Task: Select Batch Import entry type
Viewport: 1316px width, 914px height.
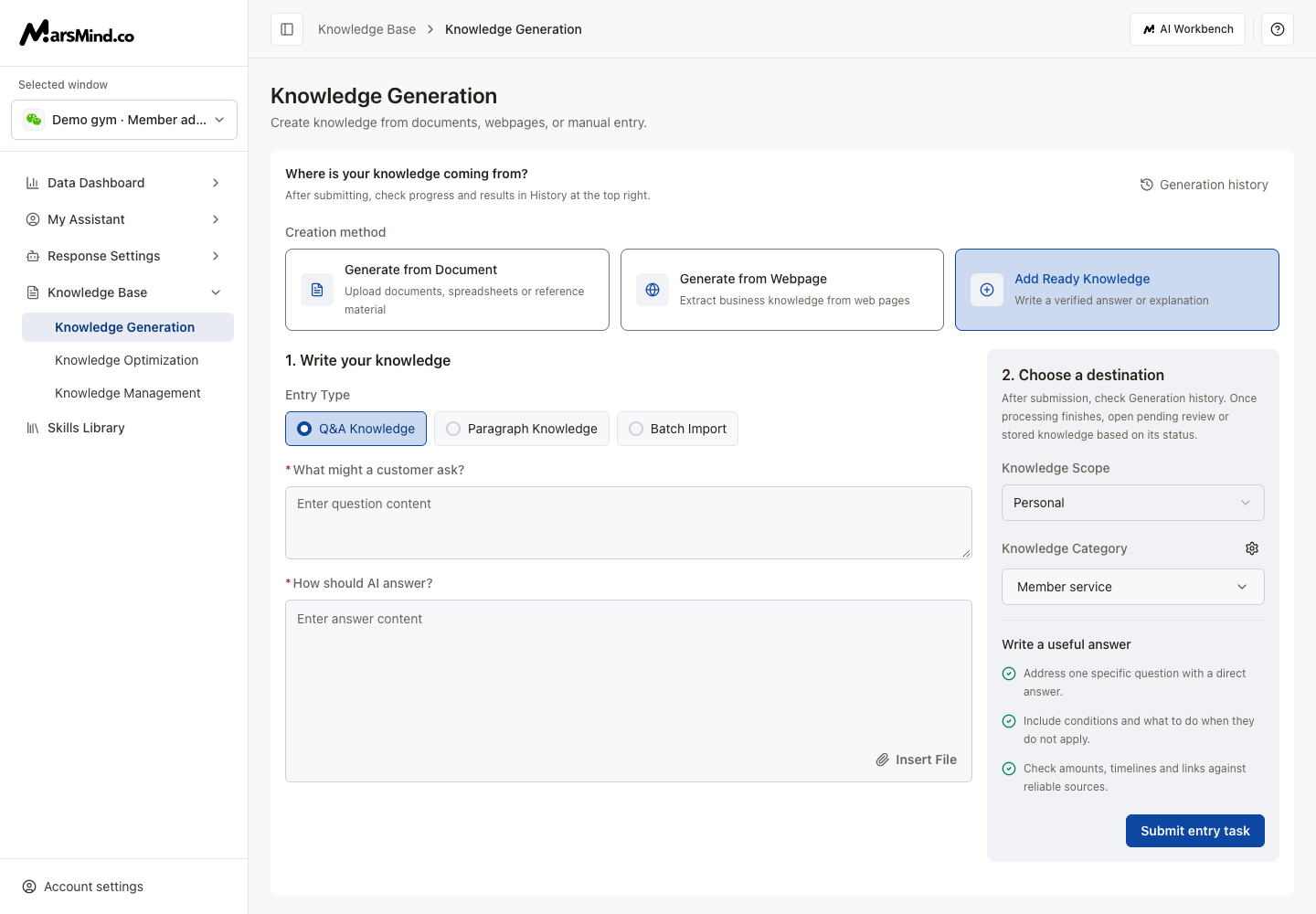Action: [677, 429]
